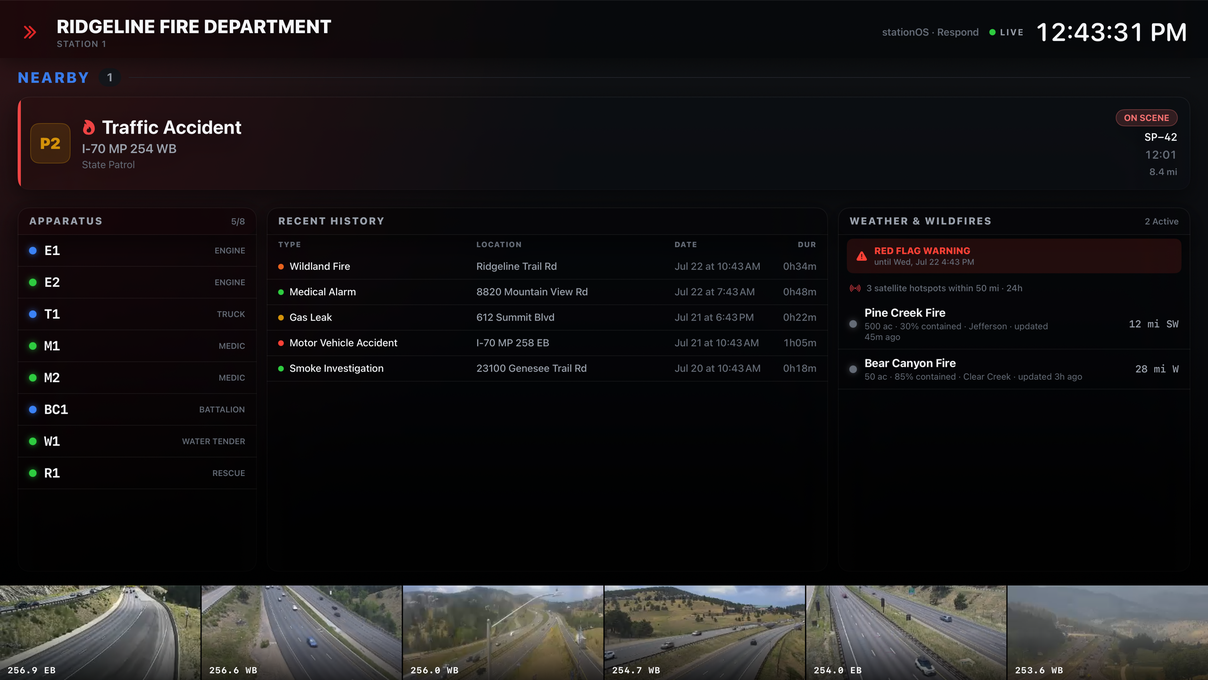Click the red double-chevron sidebar icon
This screenshot has width=1208, height=680.
[30, 32]
